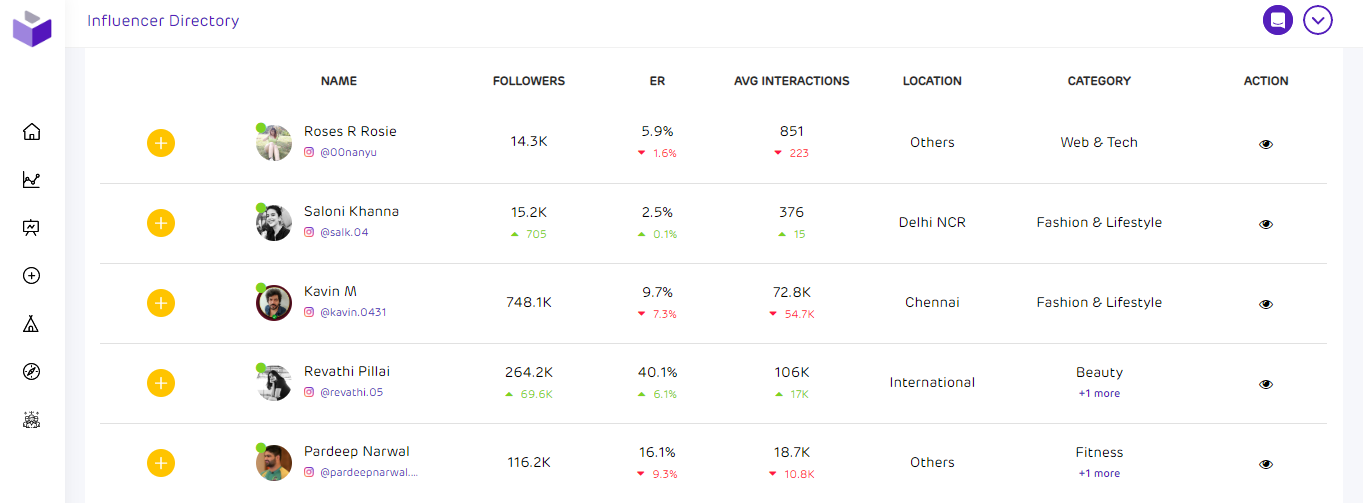Open the compass icon in sidebar
The image size is (1363, 503).
[x=32, y=372]
